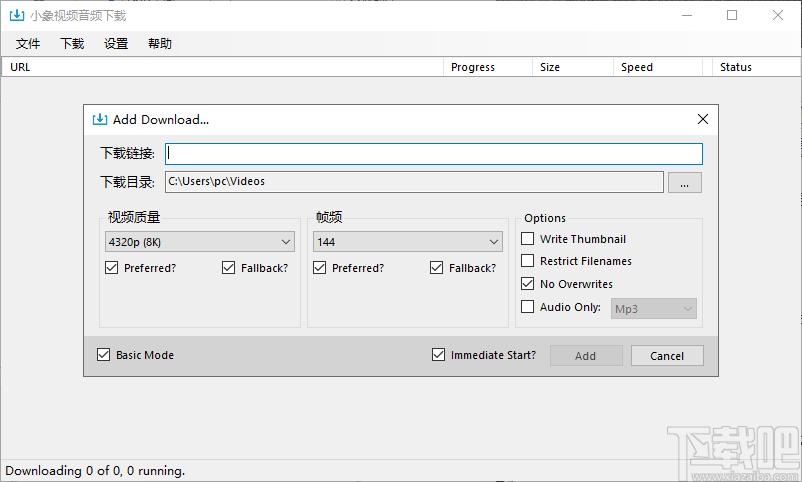The image size is (802, 482).
Task: Click the Add Download dialog icon
Action: 100,119
